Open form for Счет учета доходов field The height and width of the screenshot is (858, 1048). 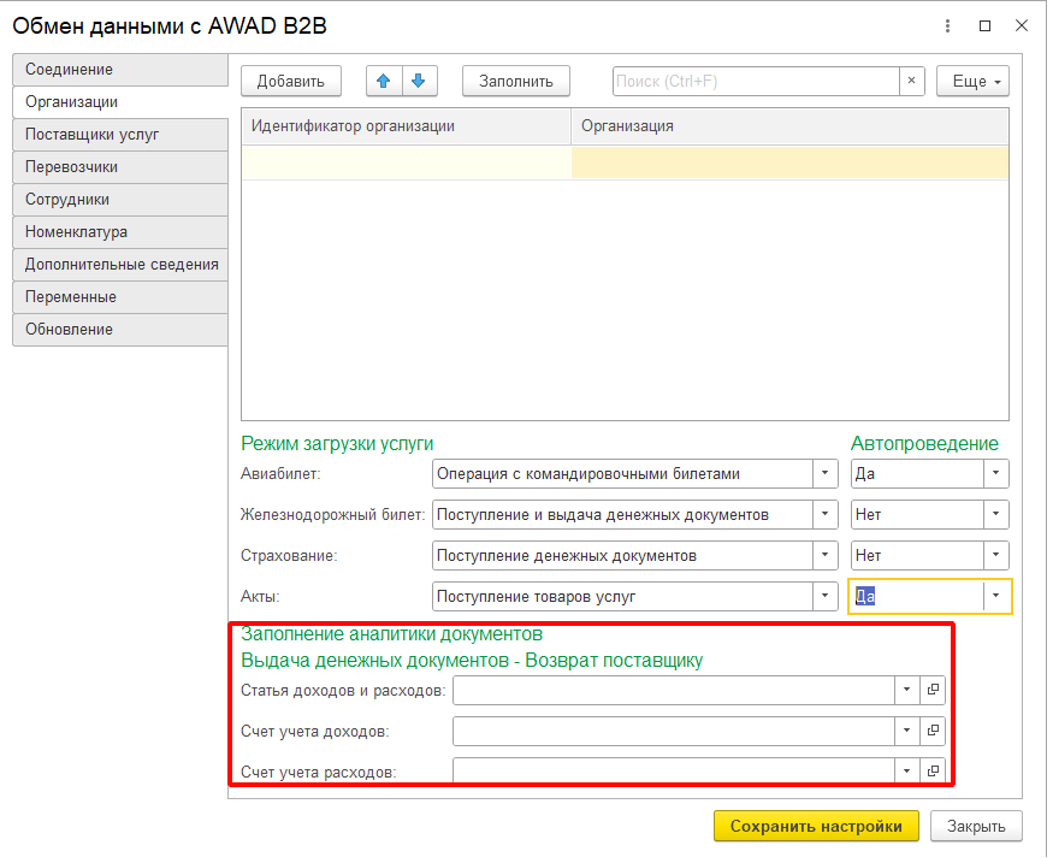click(933, 731)
